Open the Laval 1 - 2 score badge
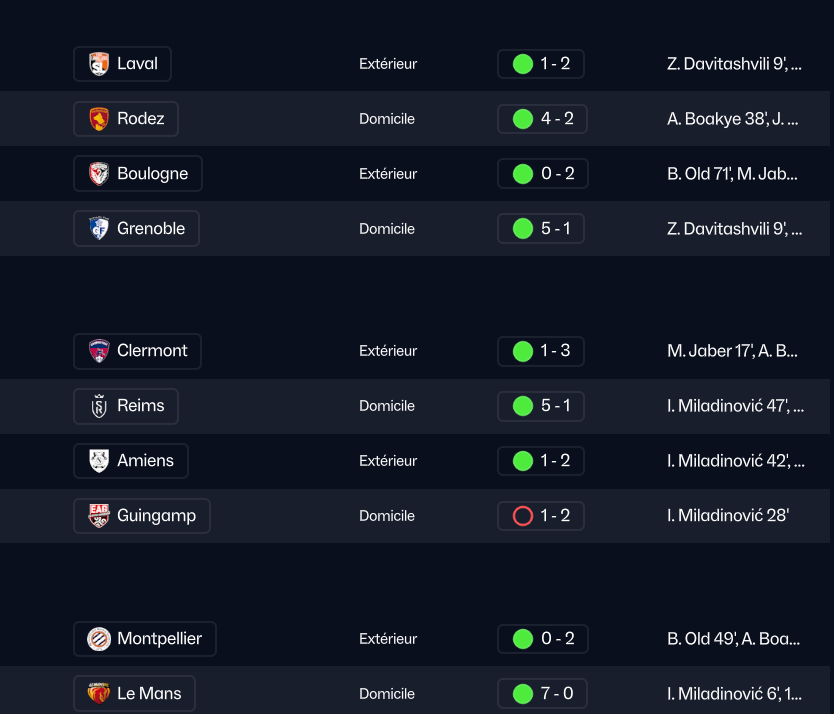 click(541, 64)
